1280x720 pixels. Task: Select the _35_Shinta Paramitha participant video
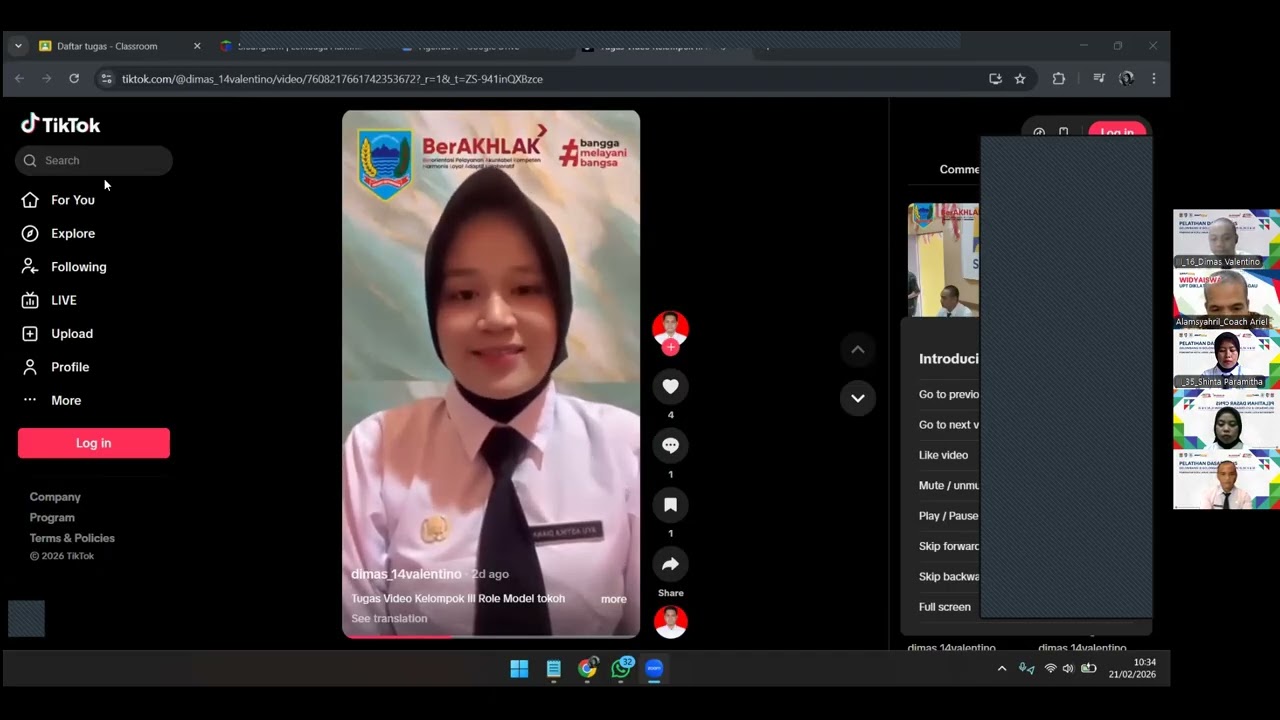click(1226, 359)
